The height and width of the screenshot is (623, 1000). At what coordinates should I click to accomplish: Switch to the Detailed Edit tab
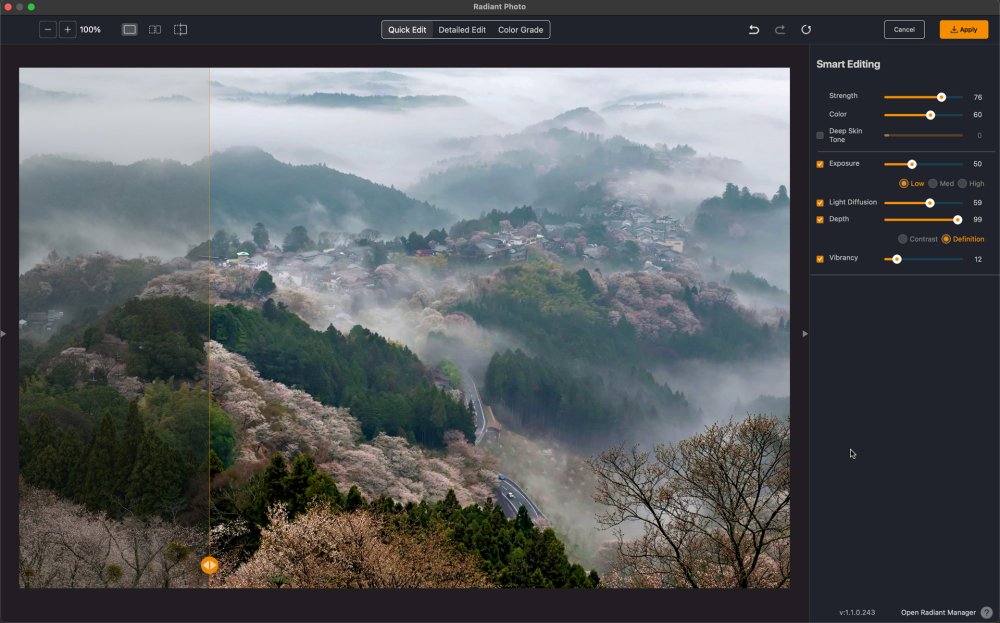click(462, 30)
